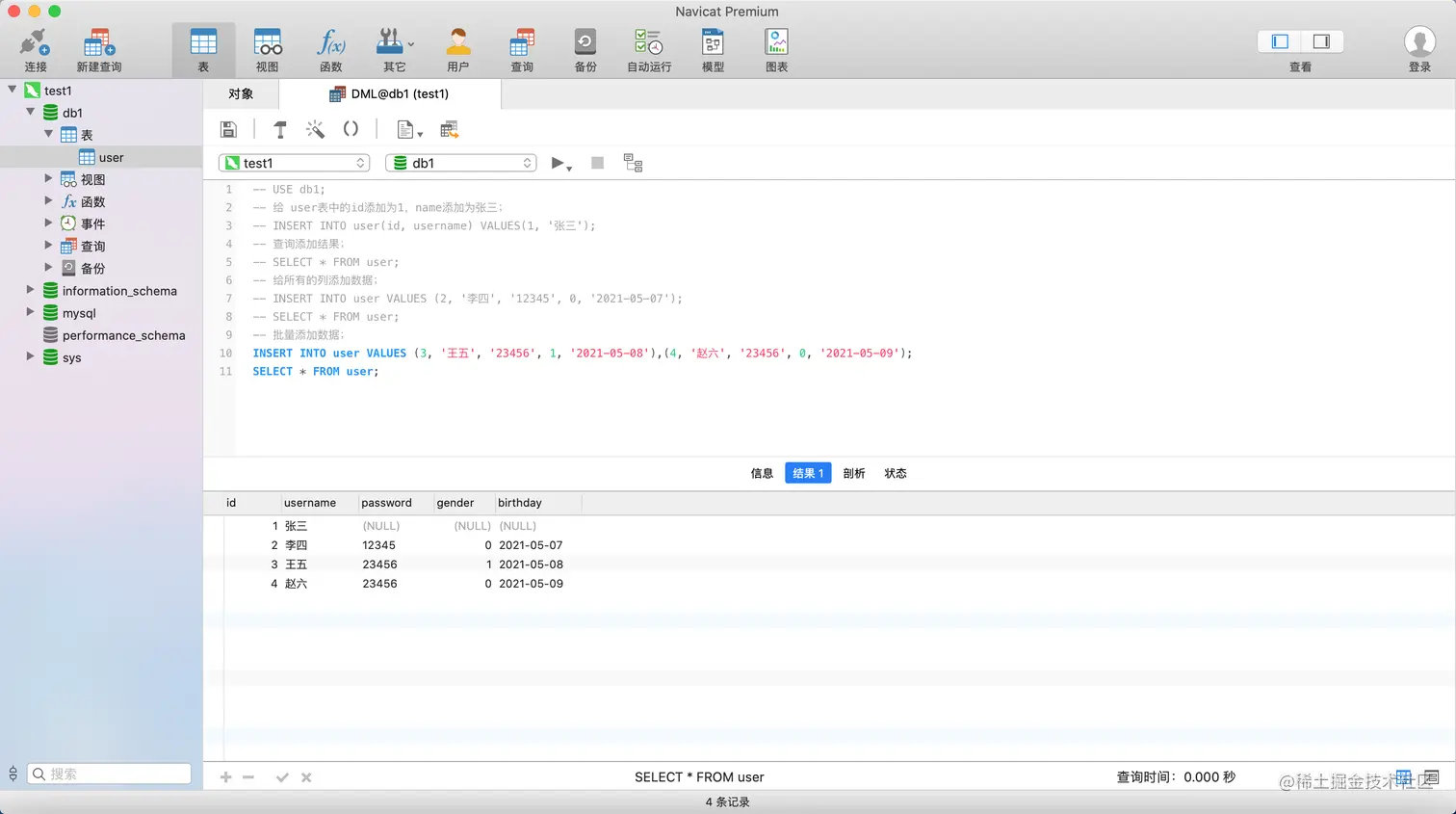Collapse the test1 connection tree

[x=13, y=90]
